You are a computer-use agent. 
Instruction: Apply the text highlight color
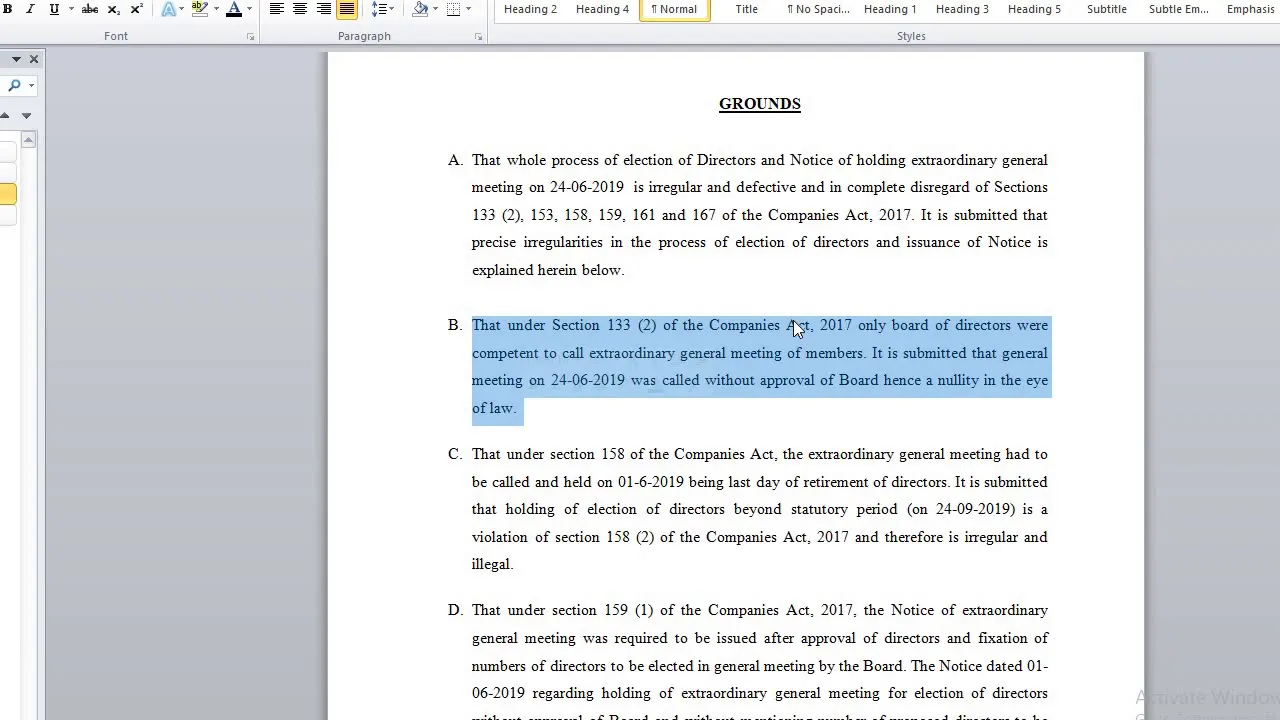click(x=199, y=9)
